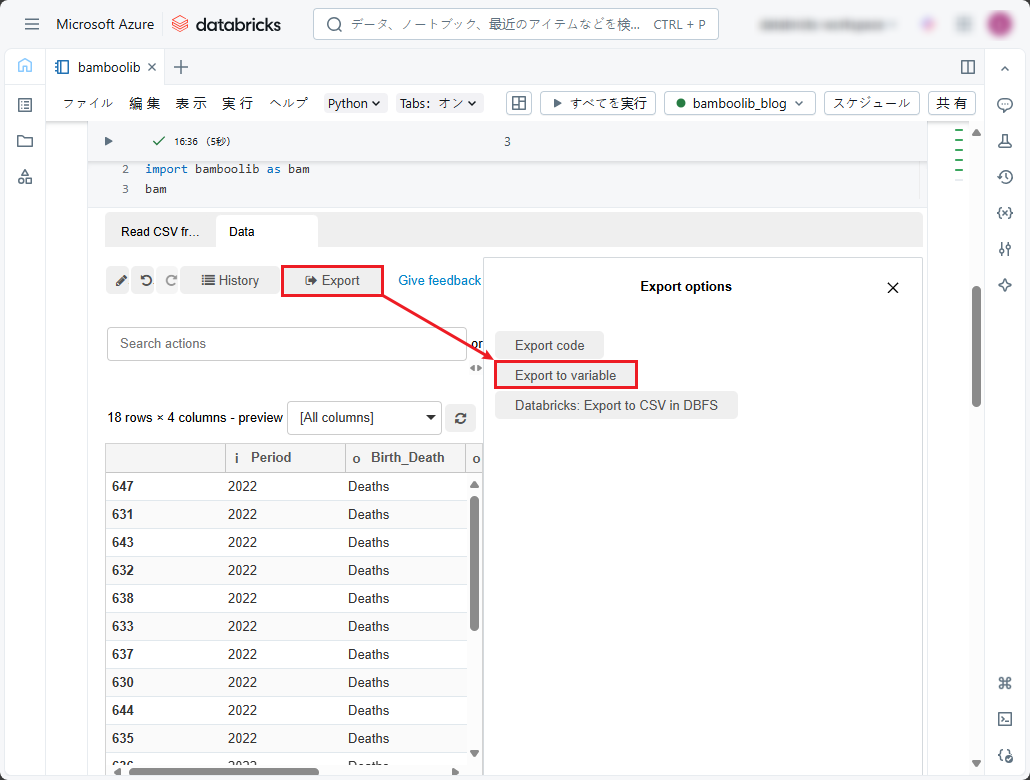Follow the Give feedback link
This screenshot has width=1030, height=780.
(440, 281)
